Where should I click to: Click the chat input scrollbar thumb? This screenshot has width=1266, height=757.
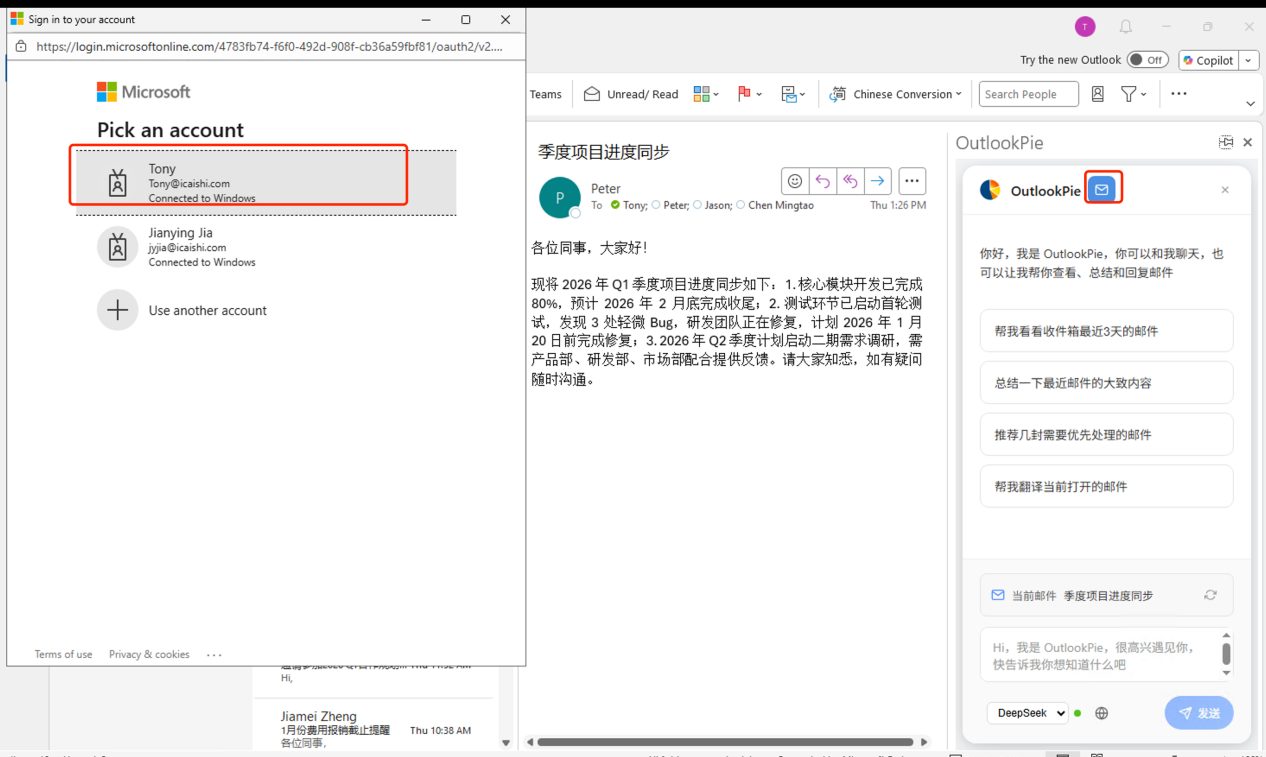tap(1227, 654)
